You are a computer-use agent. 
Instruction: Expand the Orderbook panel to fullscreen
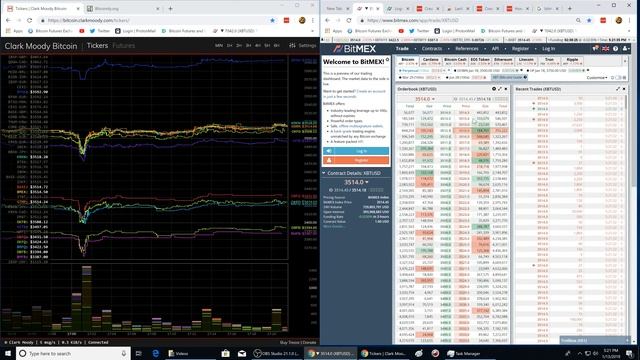coord(500,89)
